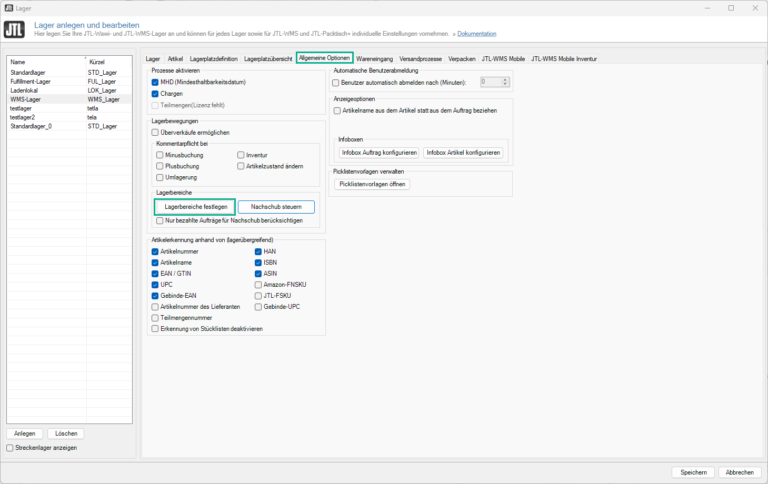Enable Amazon-FNSKU article recognition
This screenshot has width=768, height=484.
pos(258,285)
